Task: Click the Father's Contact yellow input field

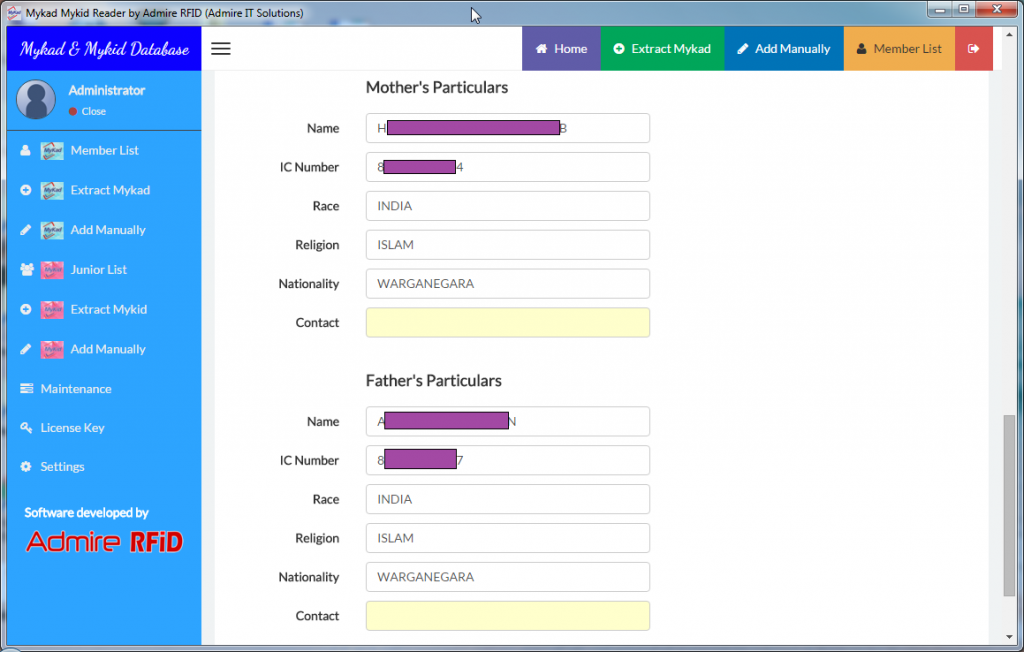Action: click(507, 616)
